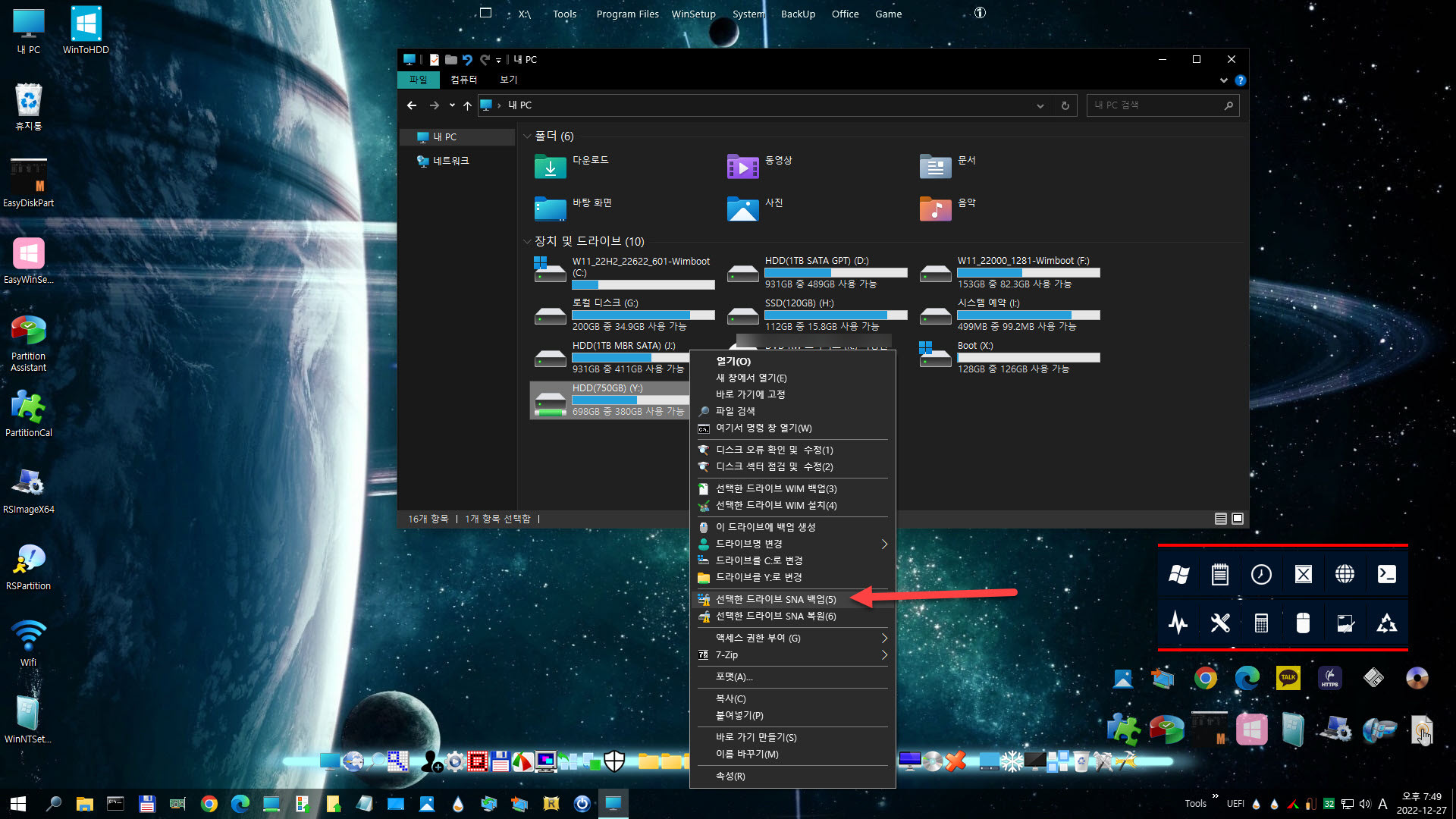Open the clock tile in the launcher panel
The height and width of the screenshot is (819, 1456).
click(x=1261, y=574)
